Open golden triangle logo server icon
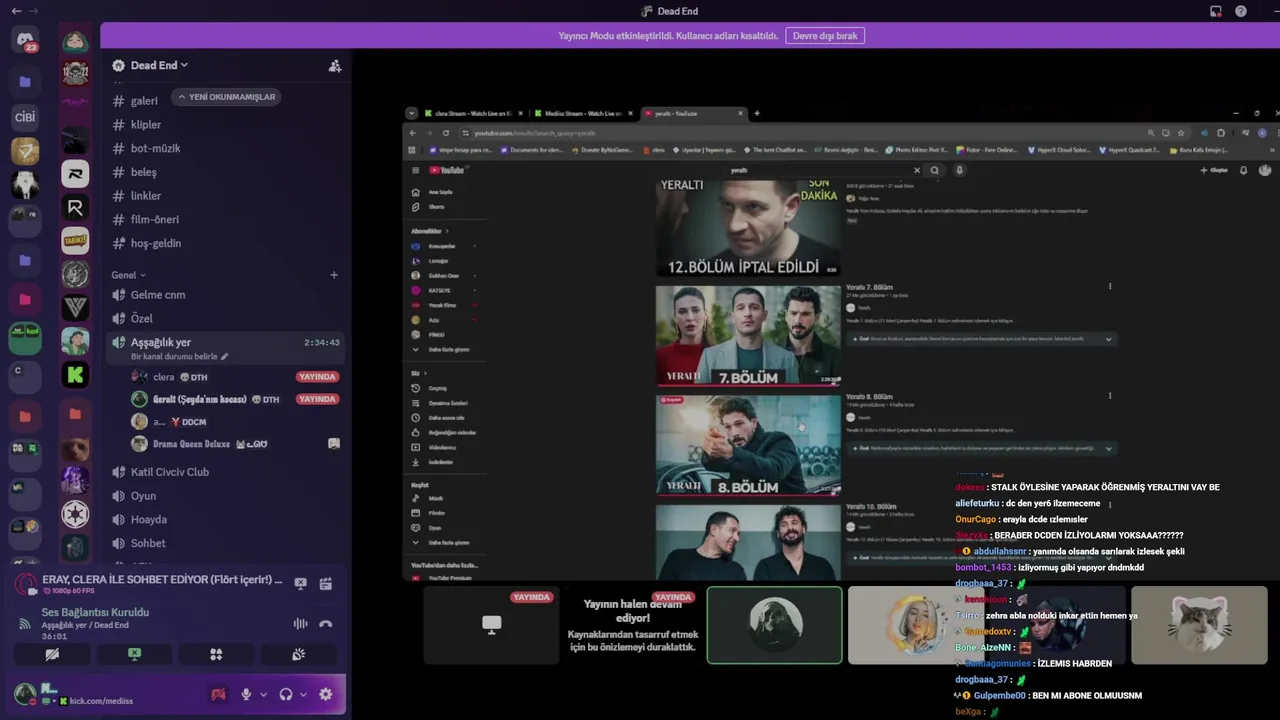 25,151
